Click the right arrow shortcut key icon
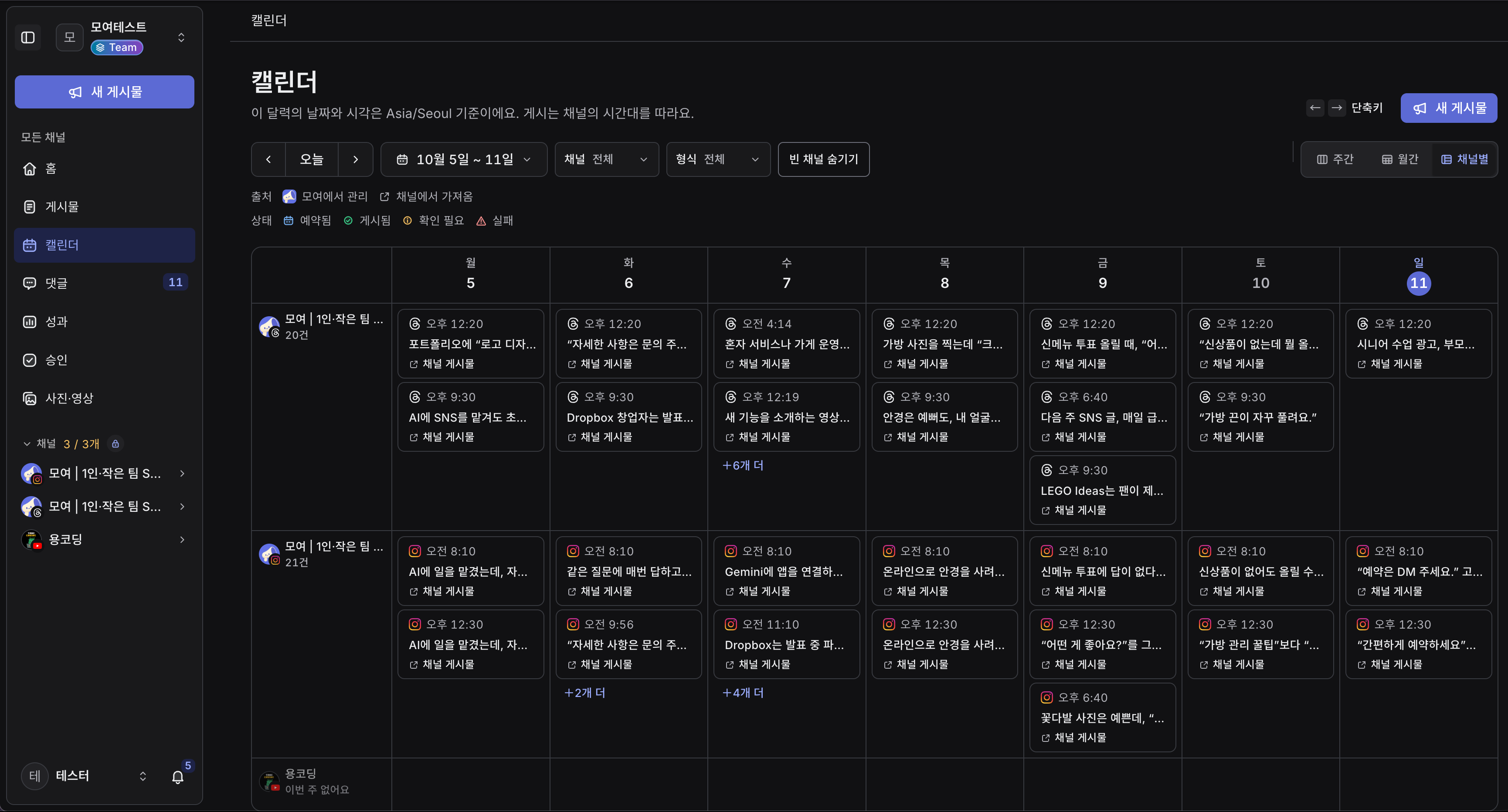Screen dimensions: 1508x812 [x=1336, y=108]
